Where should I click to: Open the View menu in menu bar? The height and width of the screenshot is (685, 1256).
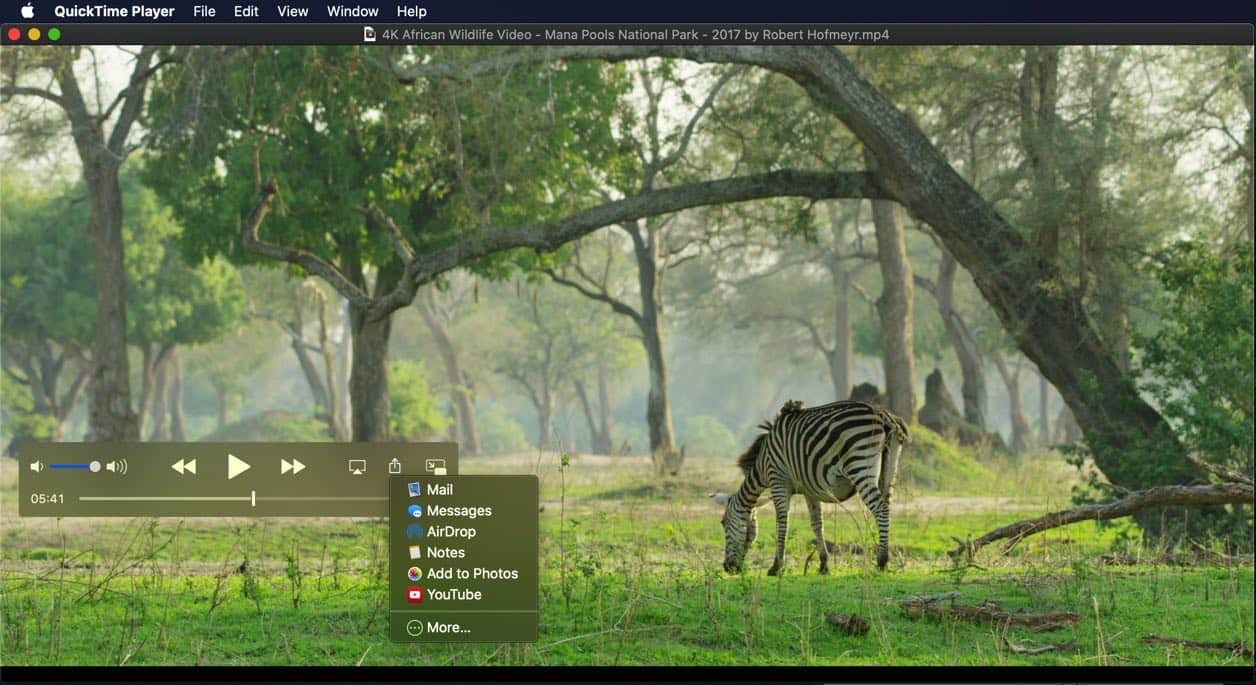(x=292, y=11)
